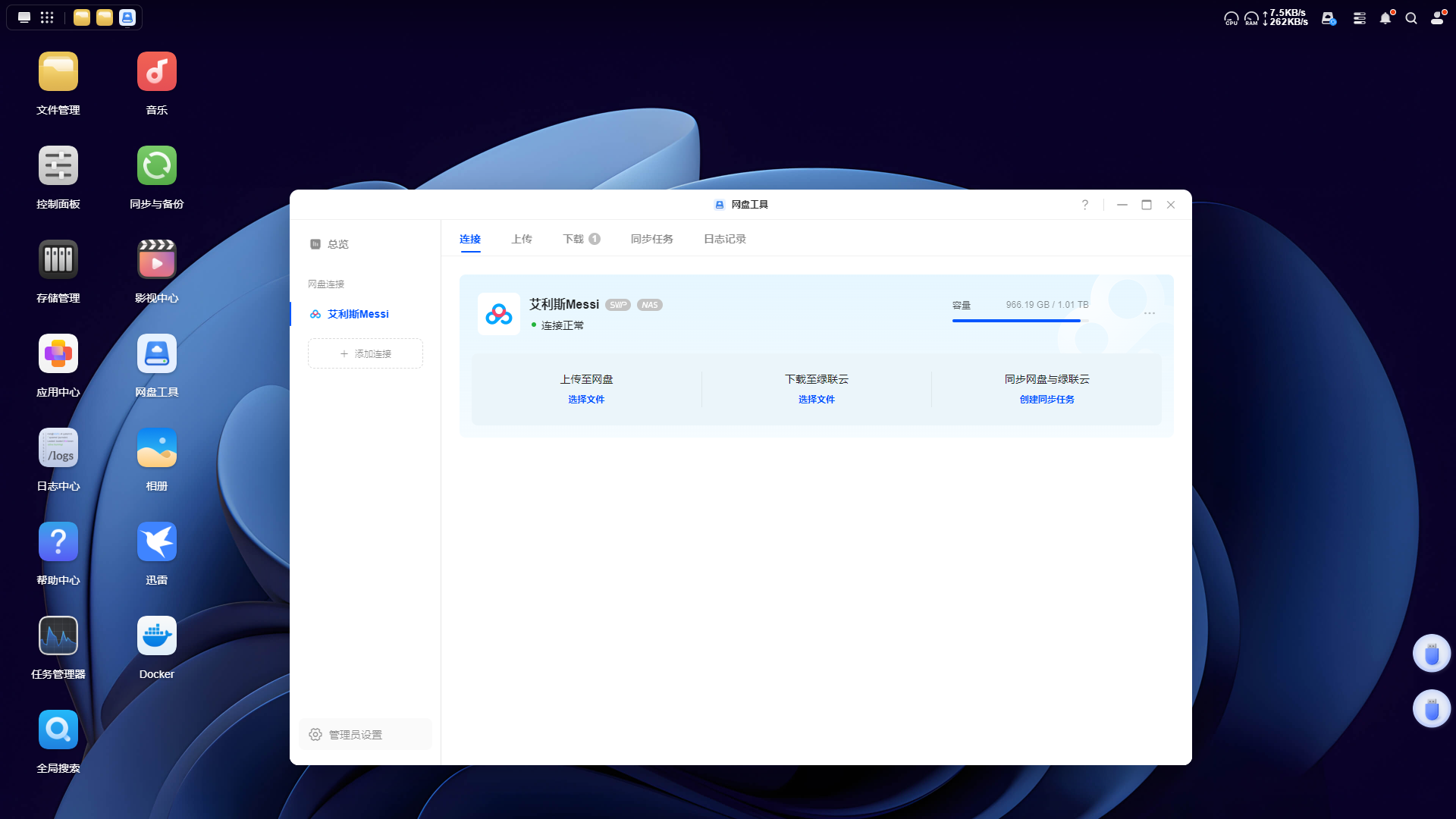
Task: Open the 存储管理 storage manager icon
Action: click(x=58, y=259)
